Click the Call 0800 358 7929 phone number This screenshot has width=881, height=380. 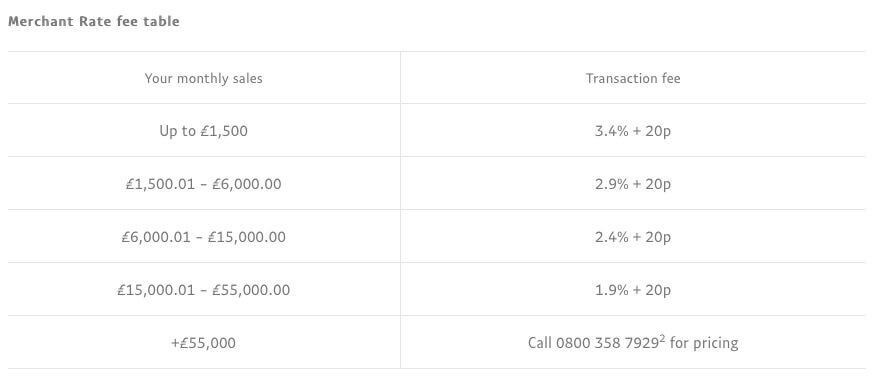click(593, 342)
